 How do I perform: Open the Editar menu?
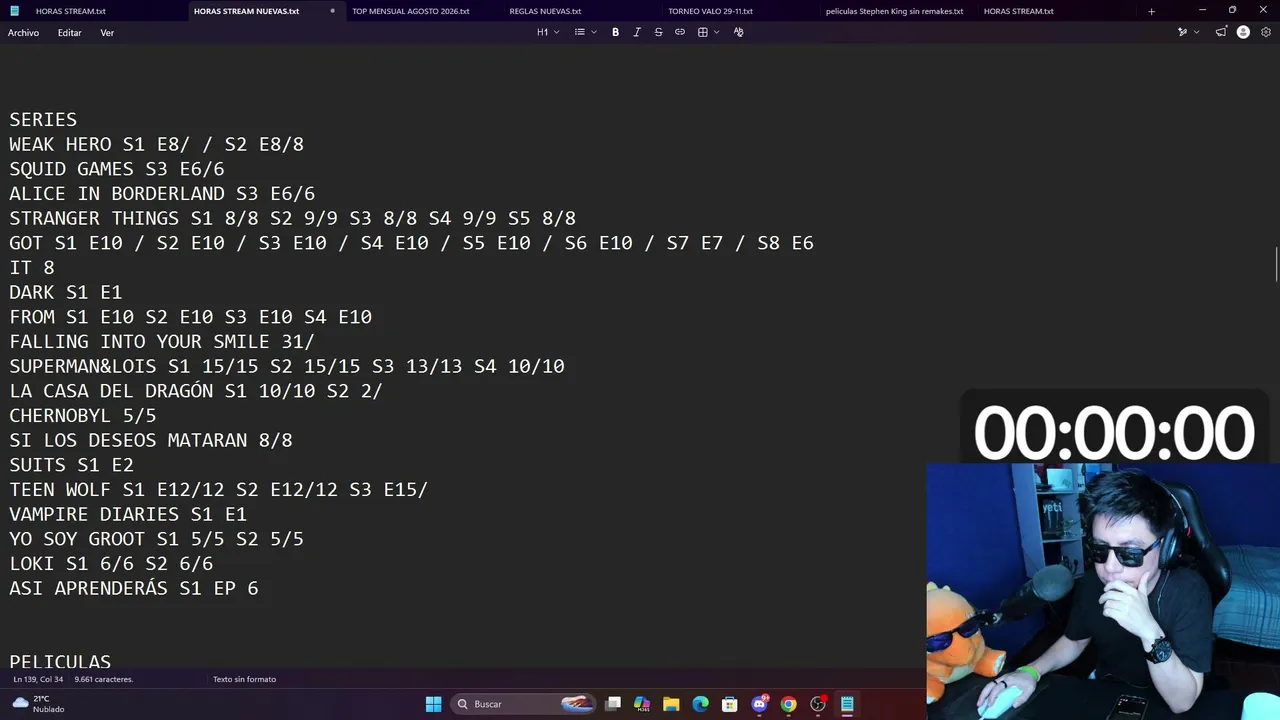(70, 33)
